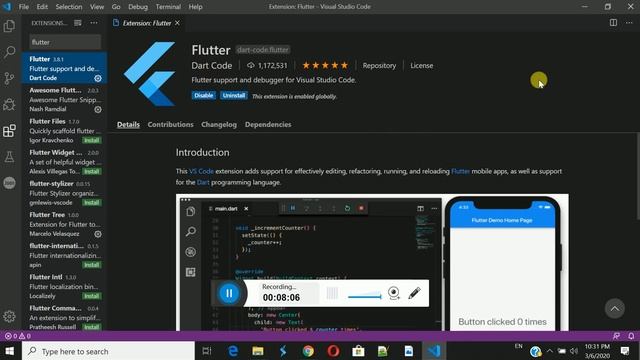This screenshot has width=640, height=360.
Task: Switch to the Details tab
Action: (128, 124)
